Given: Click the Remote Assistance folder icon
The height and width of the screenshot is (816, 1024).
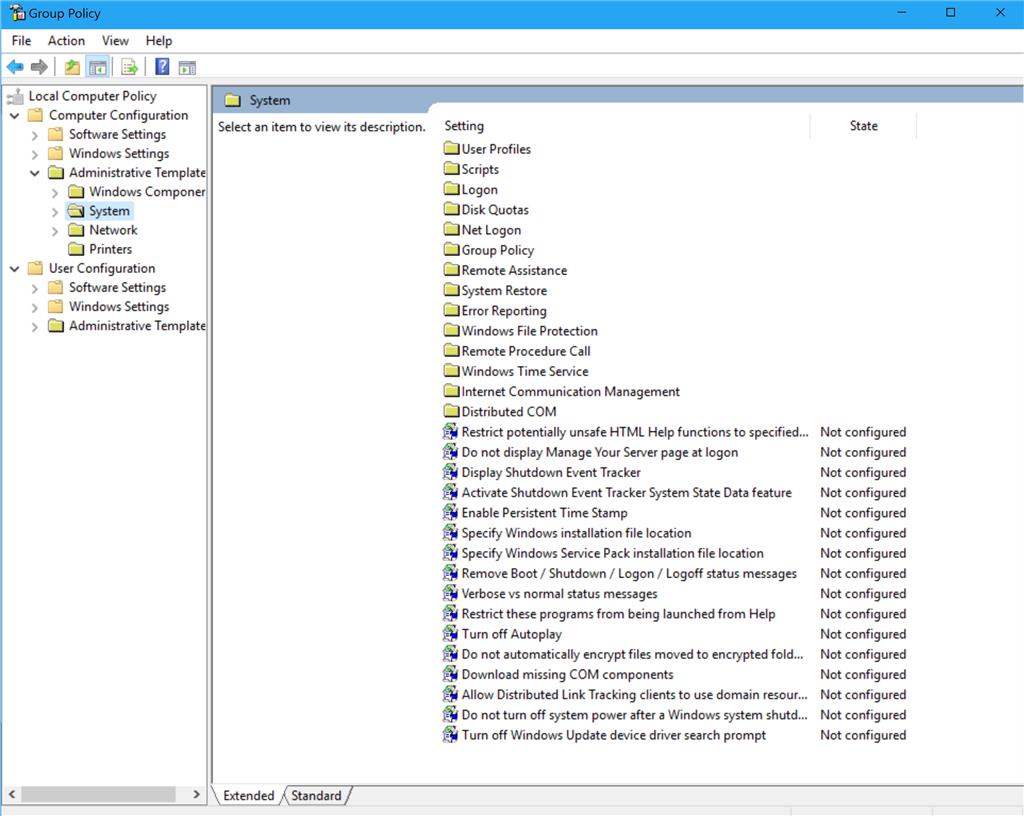Looking at the screenshot, I should tap(451, 270).
